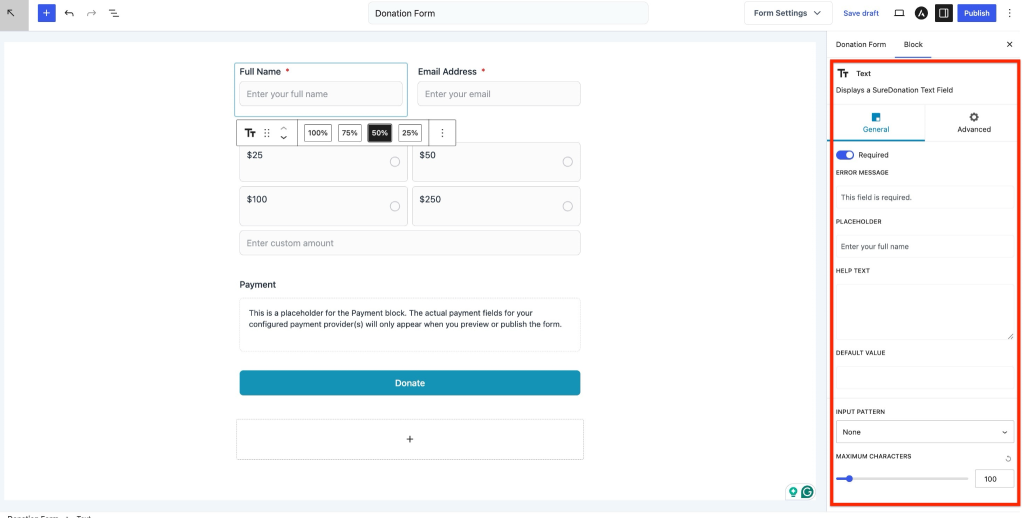1024x518 pixels.
Task: Click the Save draft link
Action: coord(861,13)
